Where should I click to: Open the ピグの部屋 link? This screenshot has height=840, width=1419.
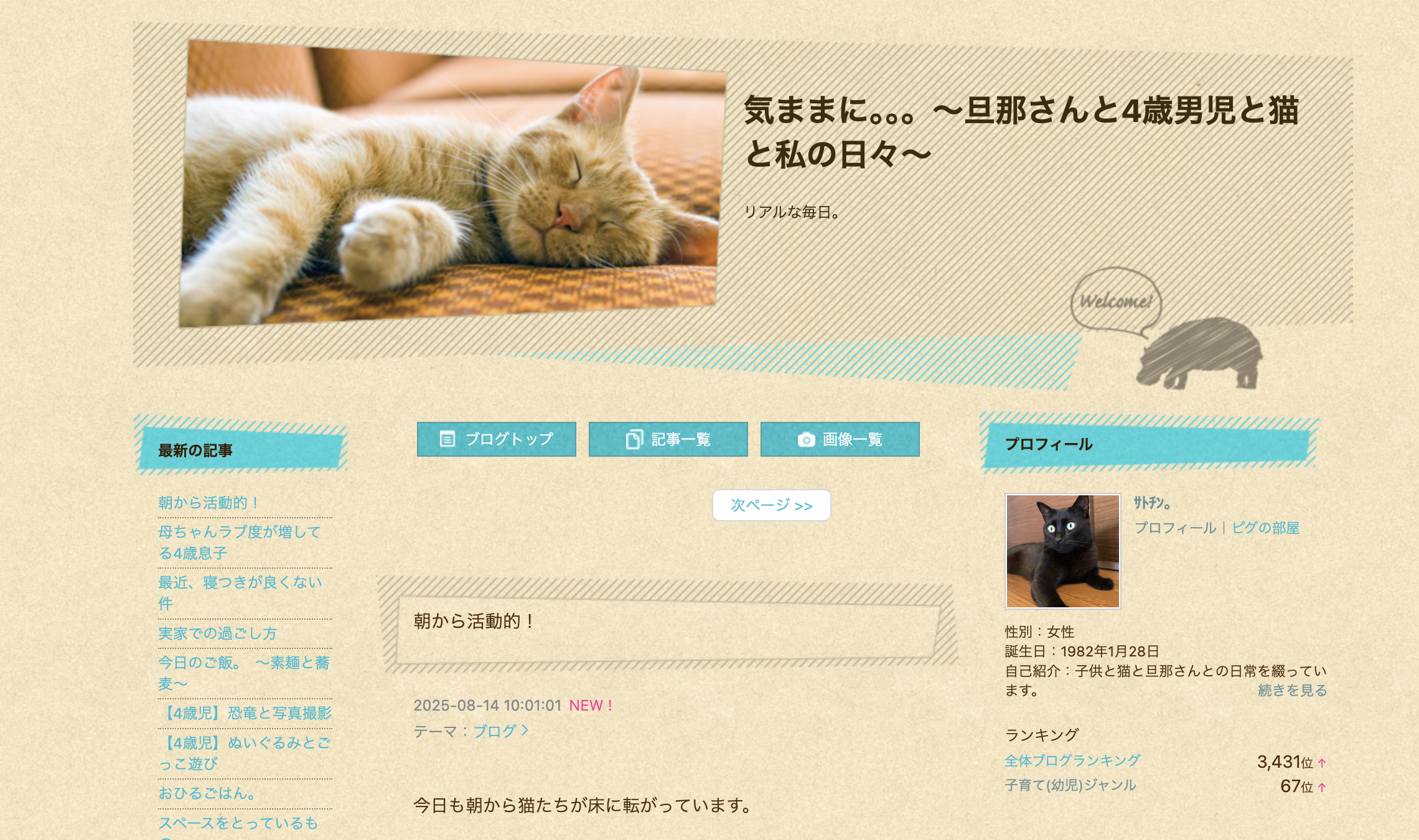tap(1265, 528)
